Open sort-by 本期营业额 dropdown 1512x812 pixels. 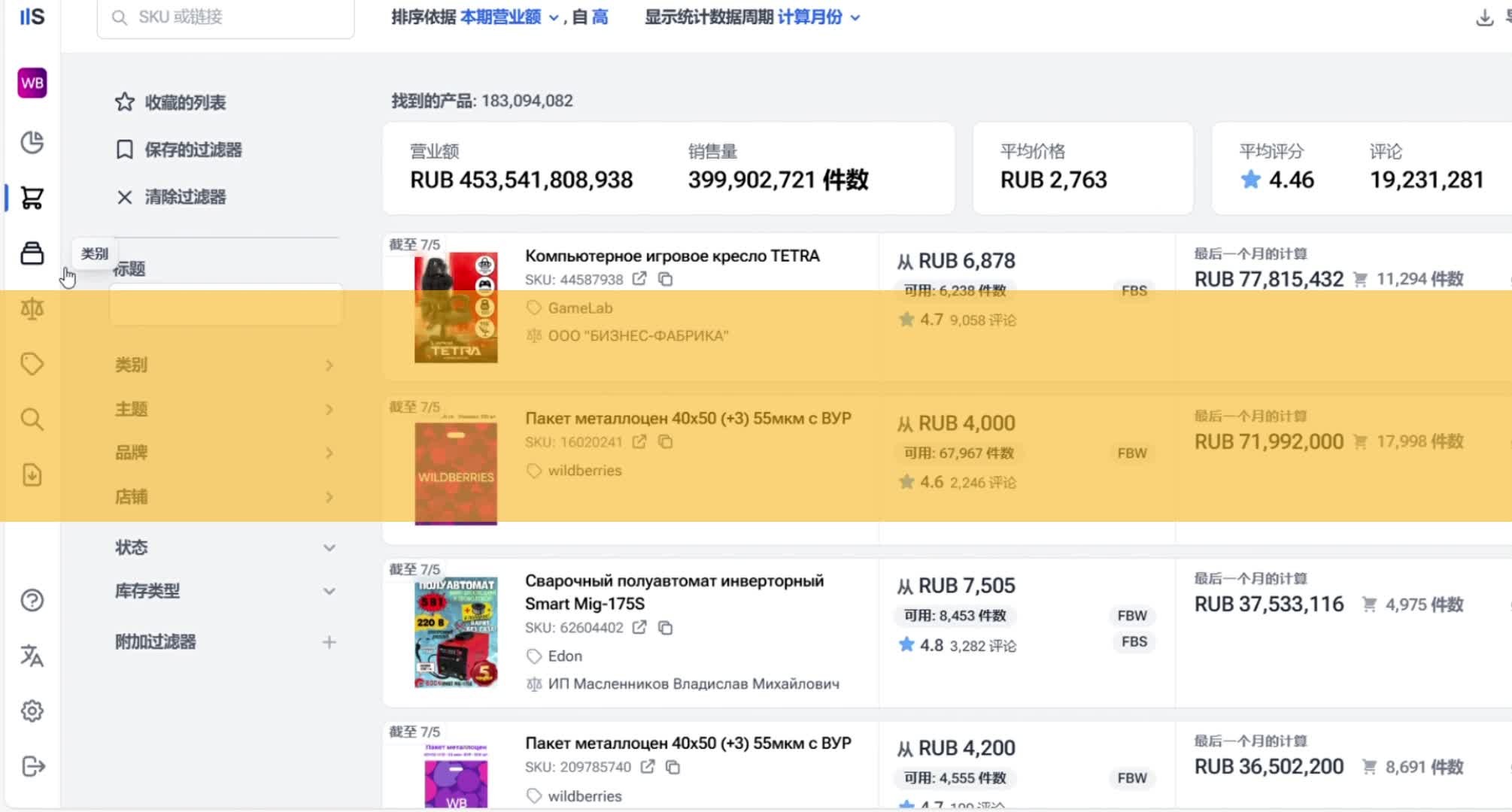click(x=509, y=17)
